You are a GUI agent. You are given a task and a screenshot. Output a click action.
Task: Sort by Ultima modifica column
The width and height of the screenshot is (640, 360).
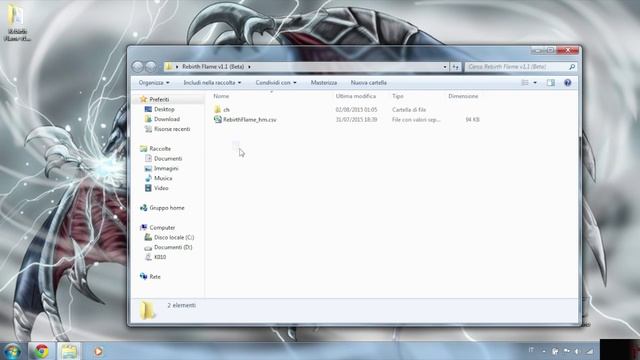click(356, 96)
